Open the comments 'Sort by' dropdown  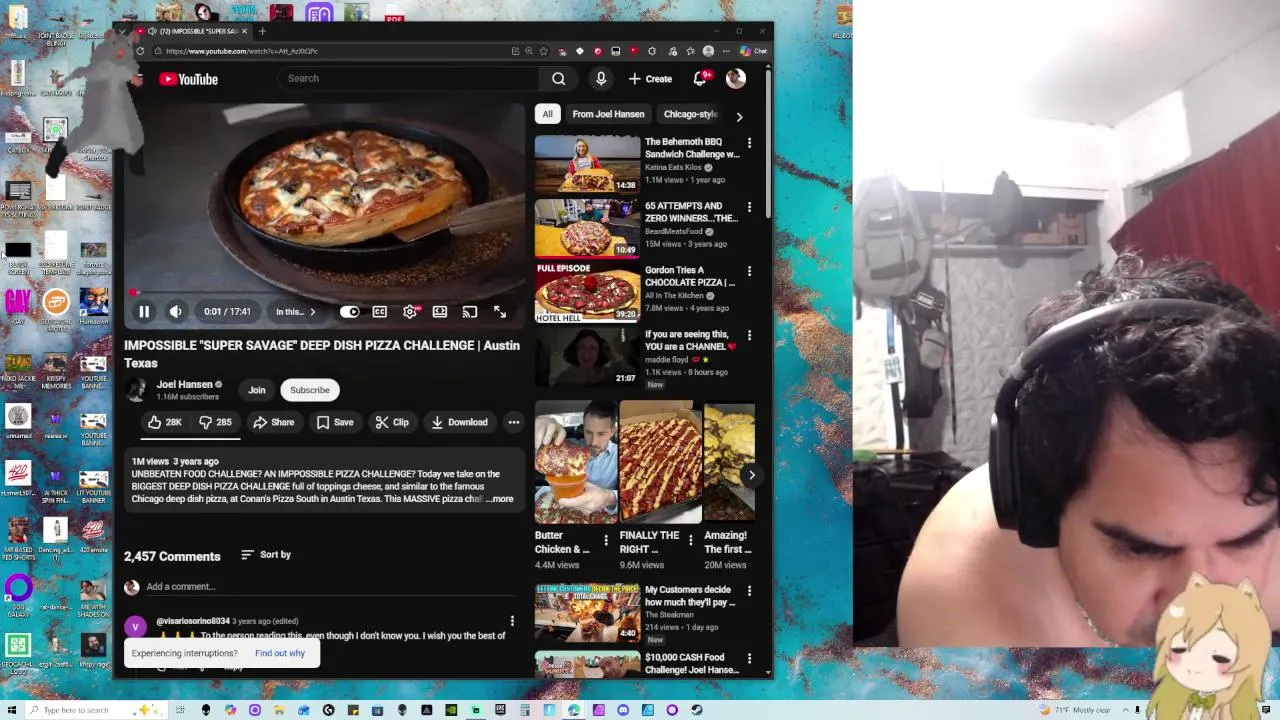[x=266, y=555]
